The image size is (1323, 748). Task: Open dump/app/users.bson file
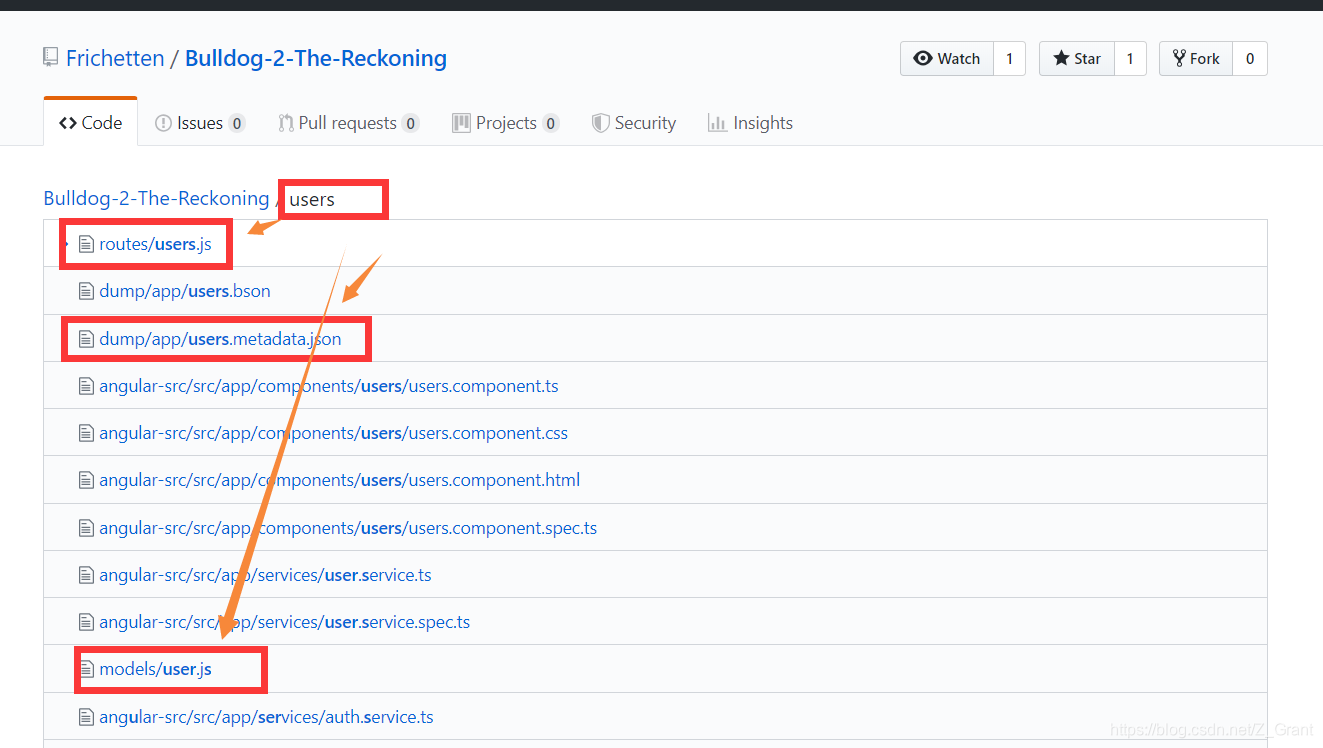coord(185,291)
